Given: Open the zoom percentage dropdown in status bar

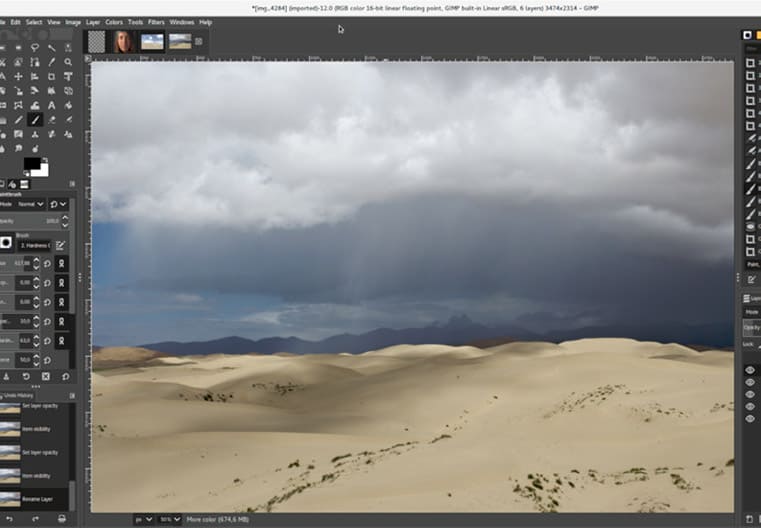Looking at the screenshot, I should click(170, 519).
